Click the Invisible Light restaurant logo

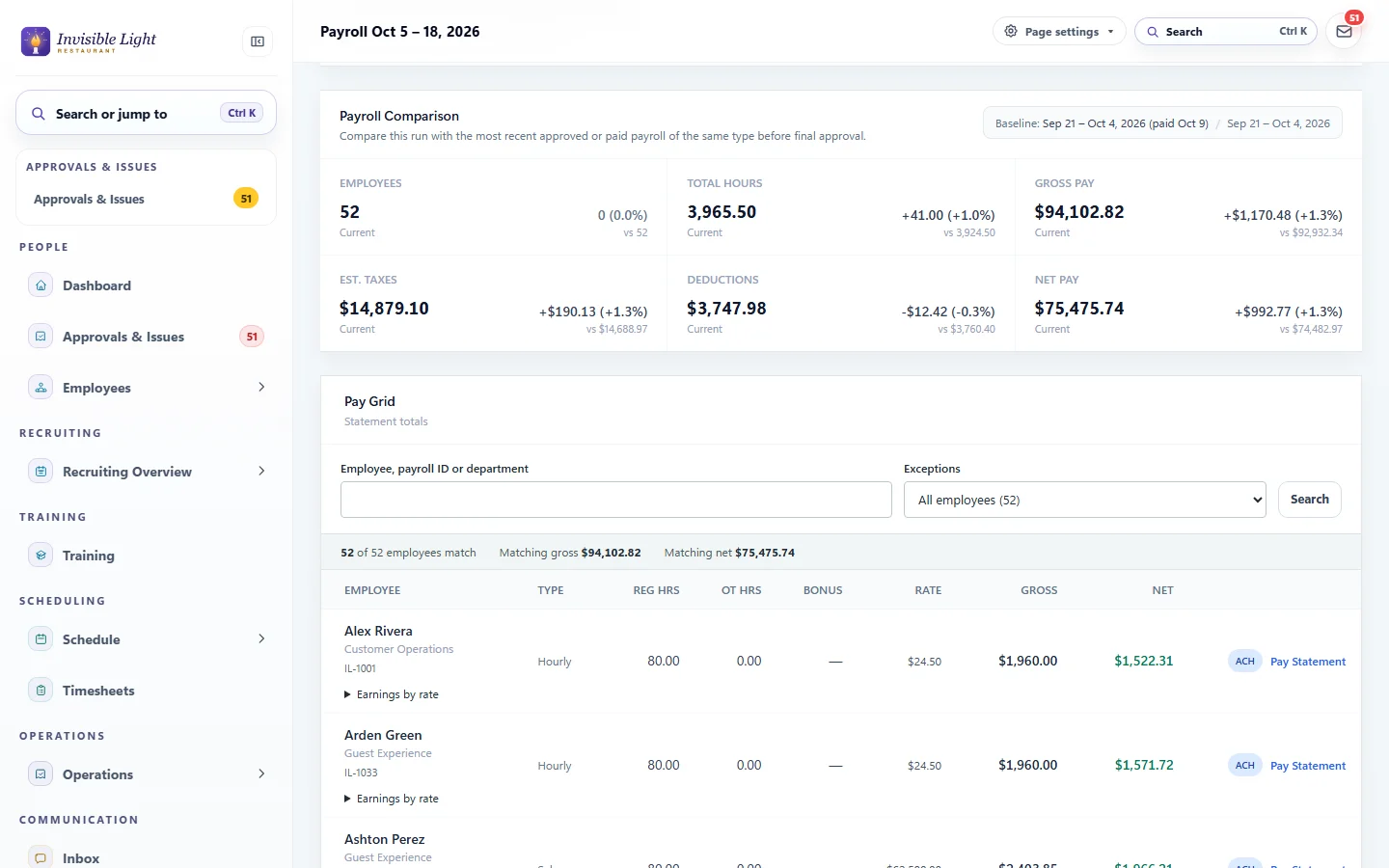click(x=89, y=41)
